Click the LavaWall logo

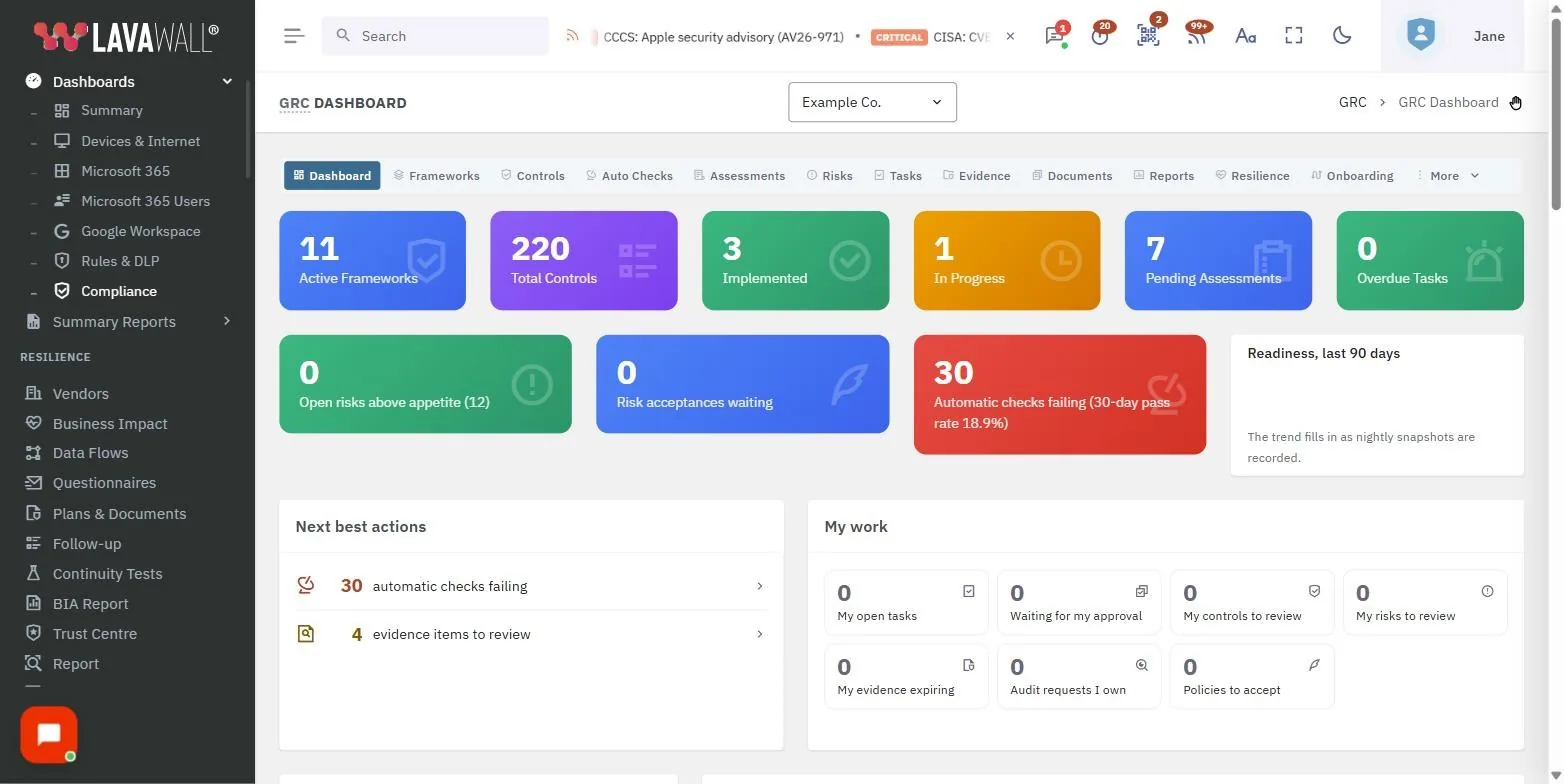point(126,36)
